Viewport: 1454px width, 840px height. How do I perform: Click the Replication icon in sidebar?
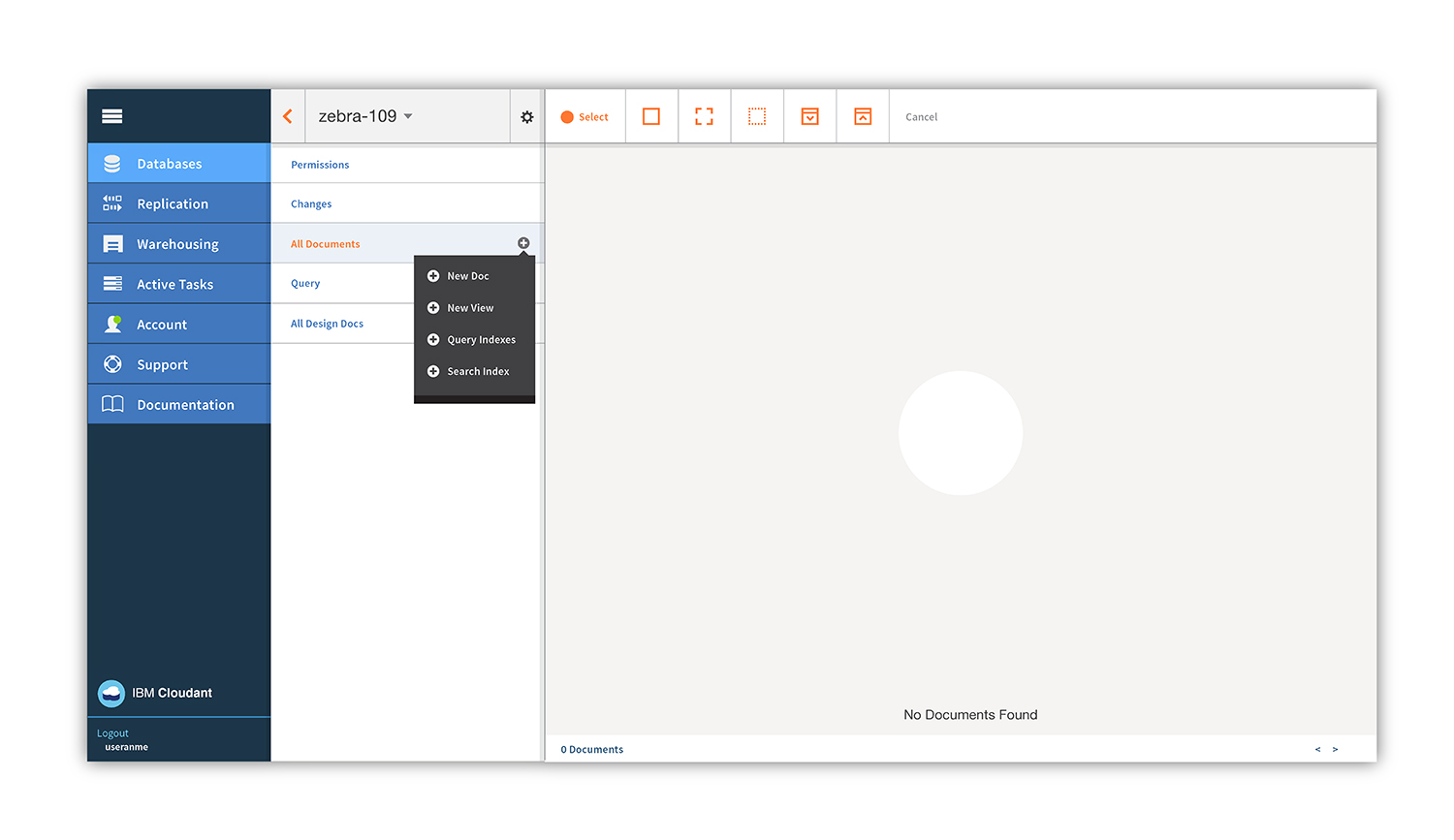click(112, 203)
